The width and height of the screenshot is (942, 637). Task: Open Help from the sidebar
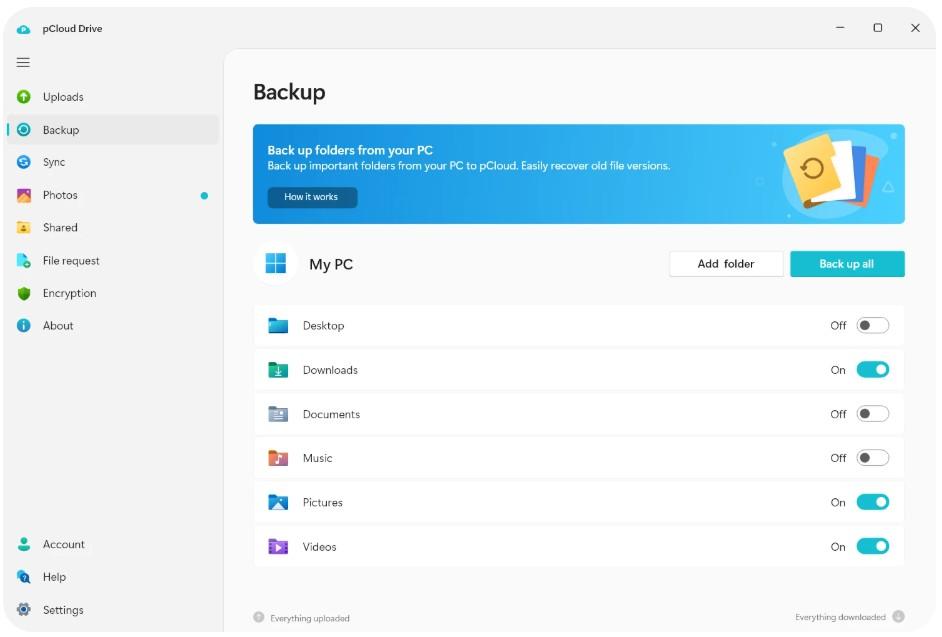click(x=113, y=577)
